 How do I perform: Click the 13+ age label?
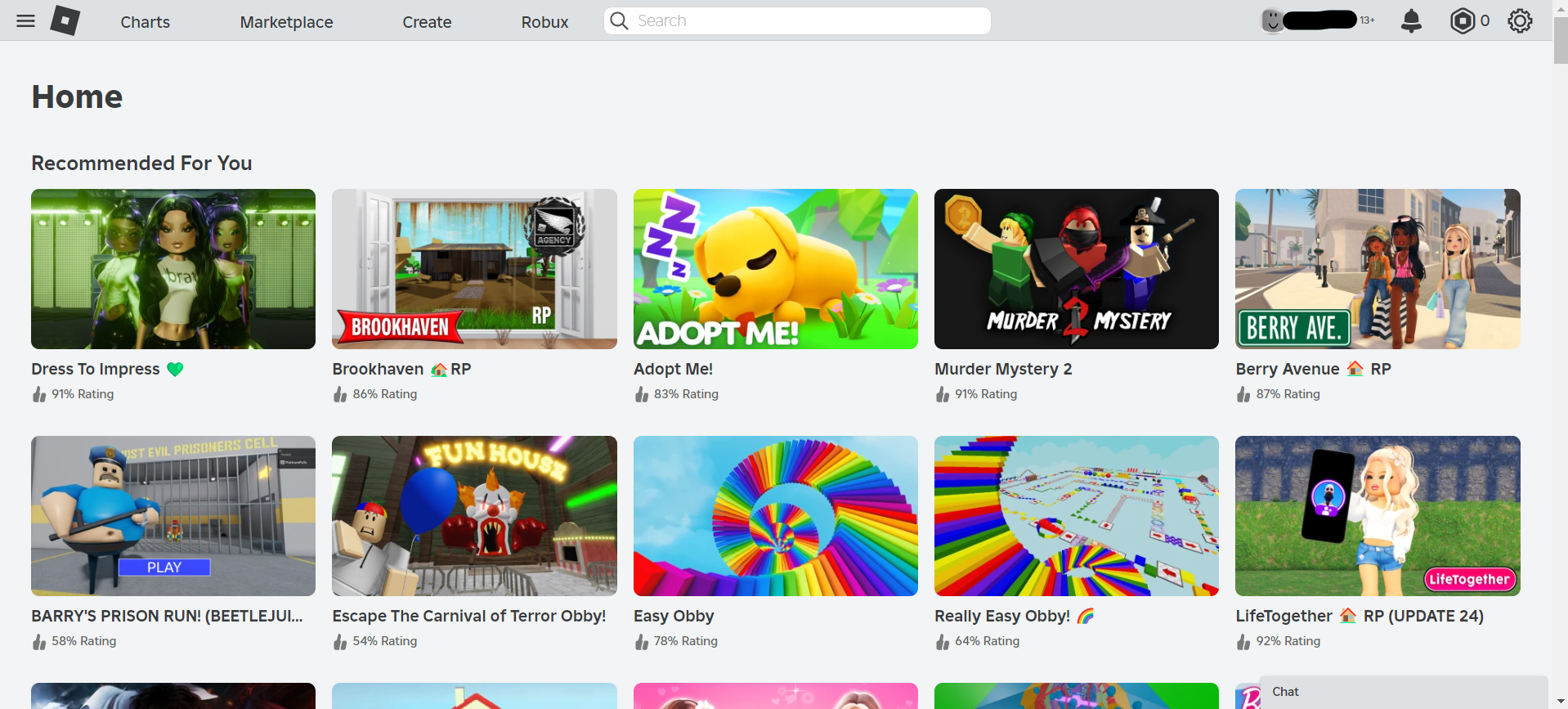[1367, 20]
